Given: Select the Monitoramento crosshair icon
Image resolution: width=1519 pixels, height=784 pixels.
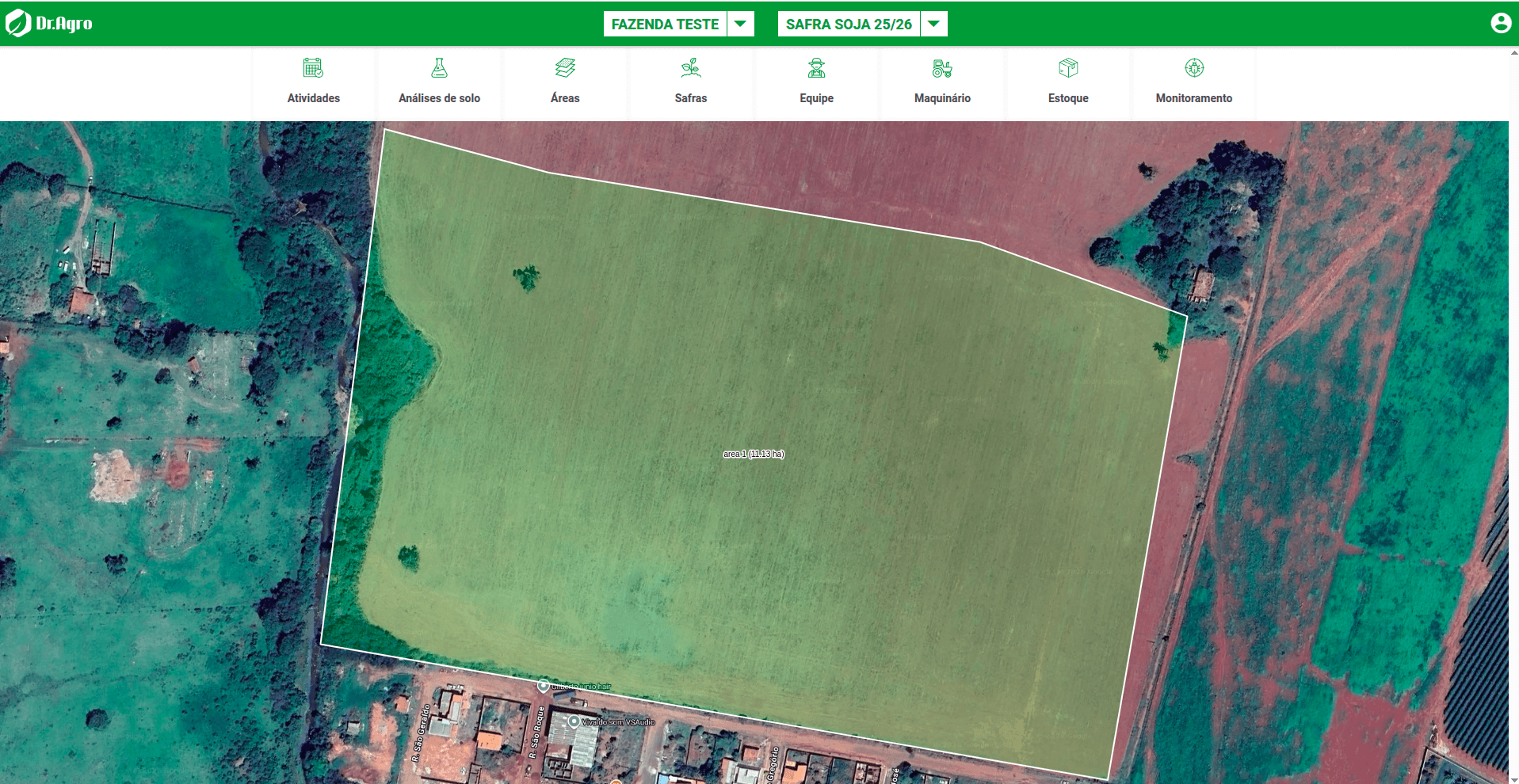Looking at the screenshot, I should [1193, 68].
